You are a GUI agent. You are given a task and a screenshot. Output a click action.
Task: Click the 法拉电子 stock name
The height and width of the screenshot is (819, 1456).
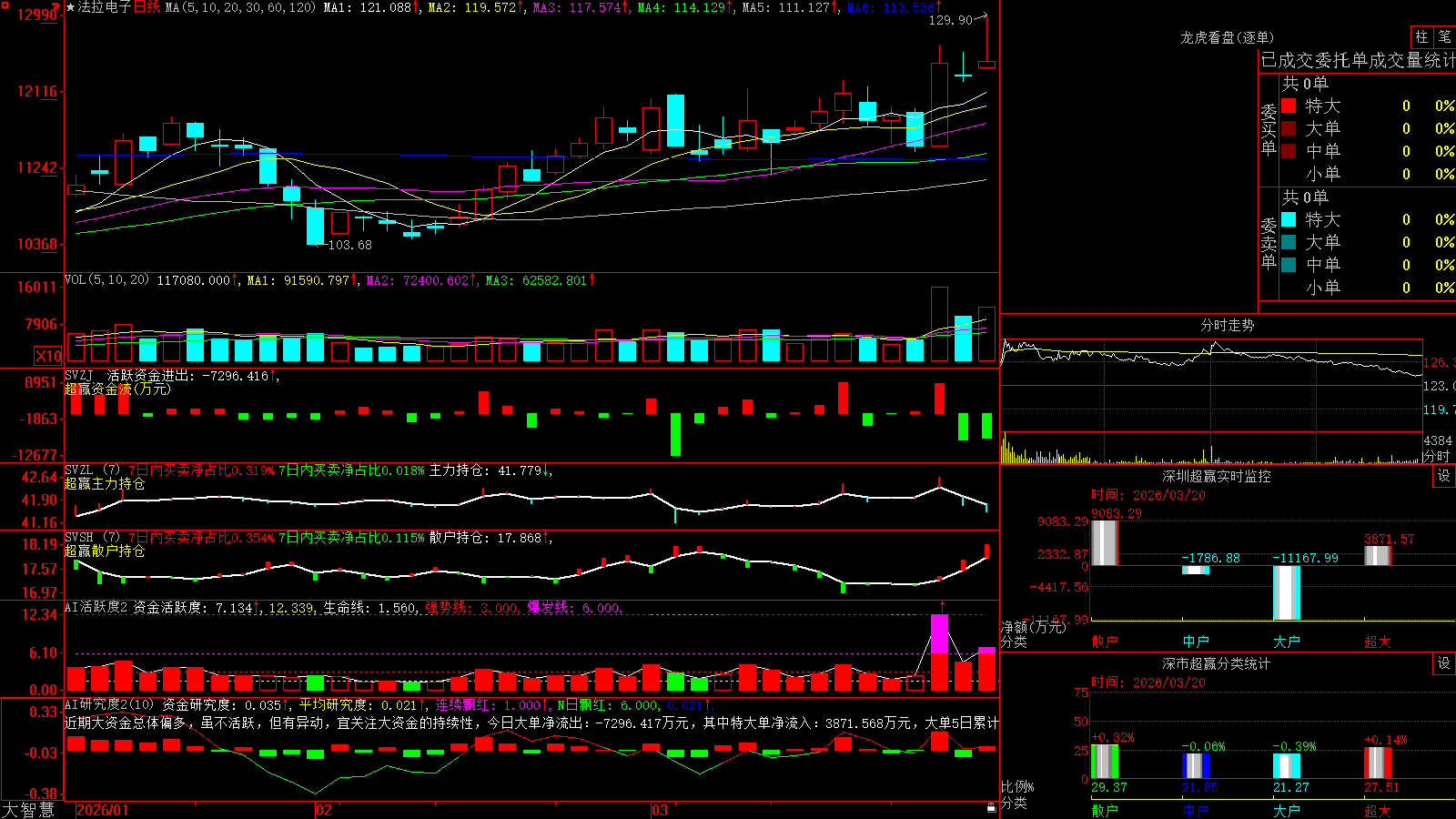(x=105, y=7)
